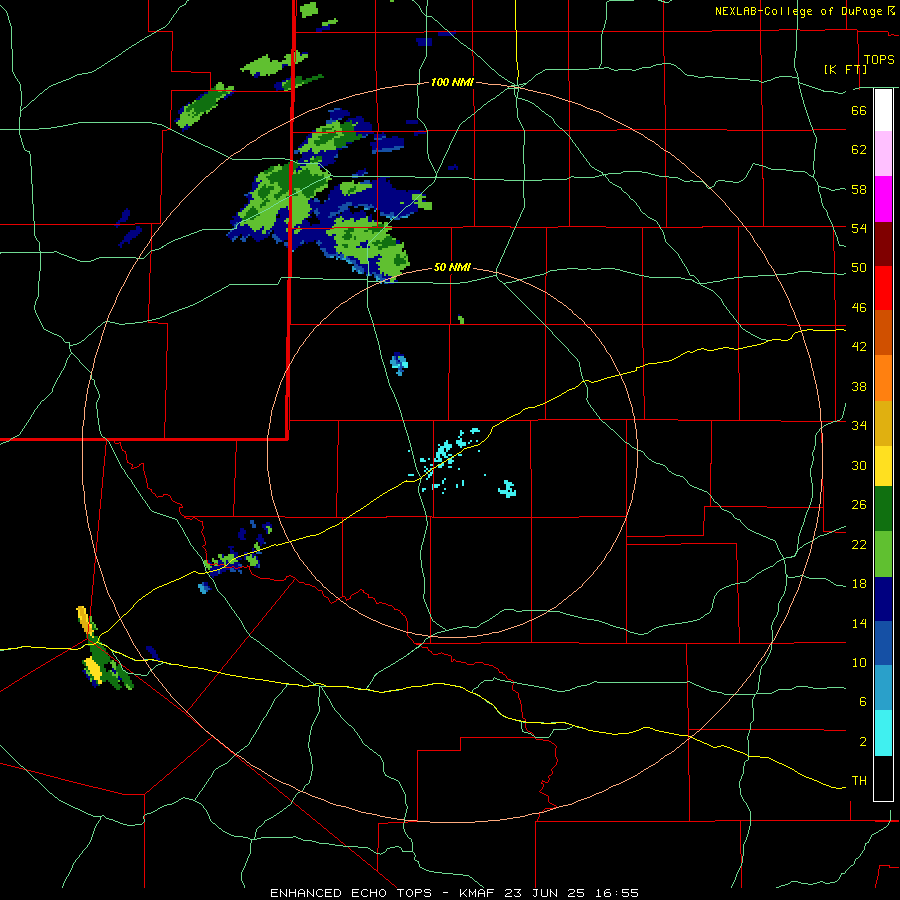
Task: Click the legend value 2
Action: (863, 742)
